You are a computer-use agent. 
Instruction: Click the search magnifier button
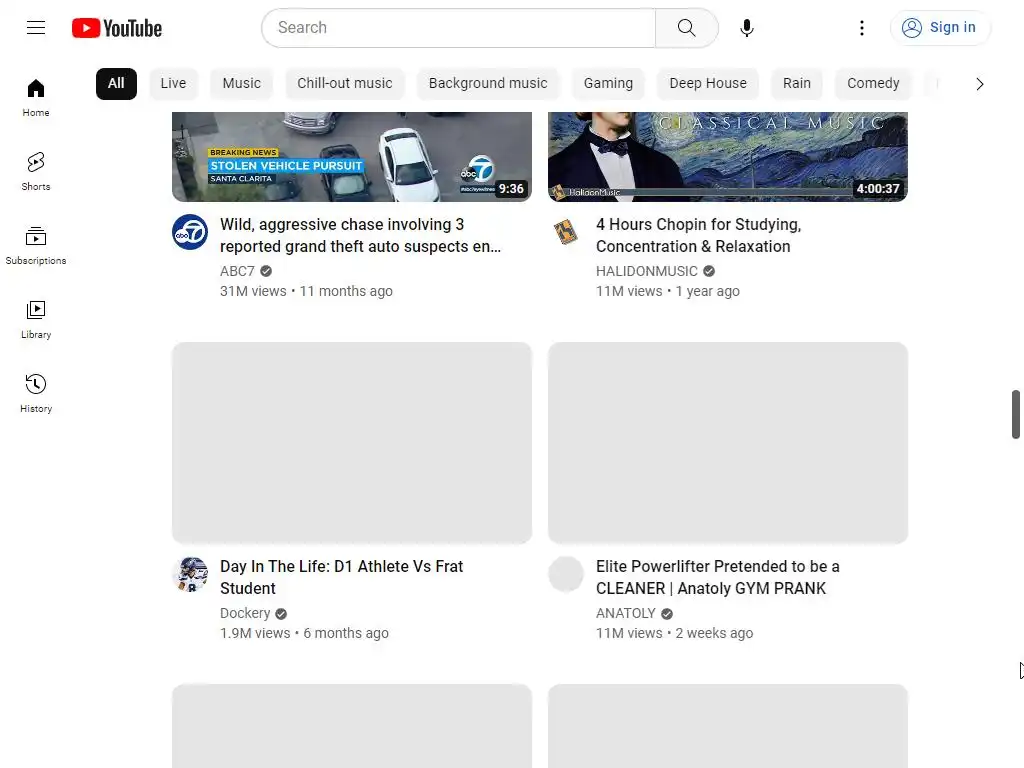click(x=686, y=27)
